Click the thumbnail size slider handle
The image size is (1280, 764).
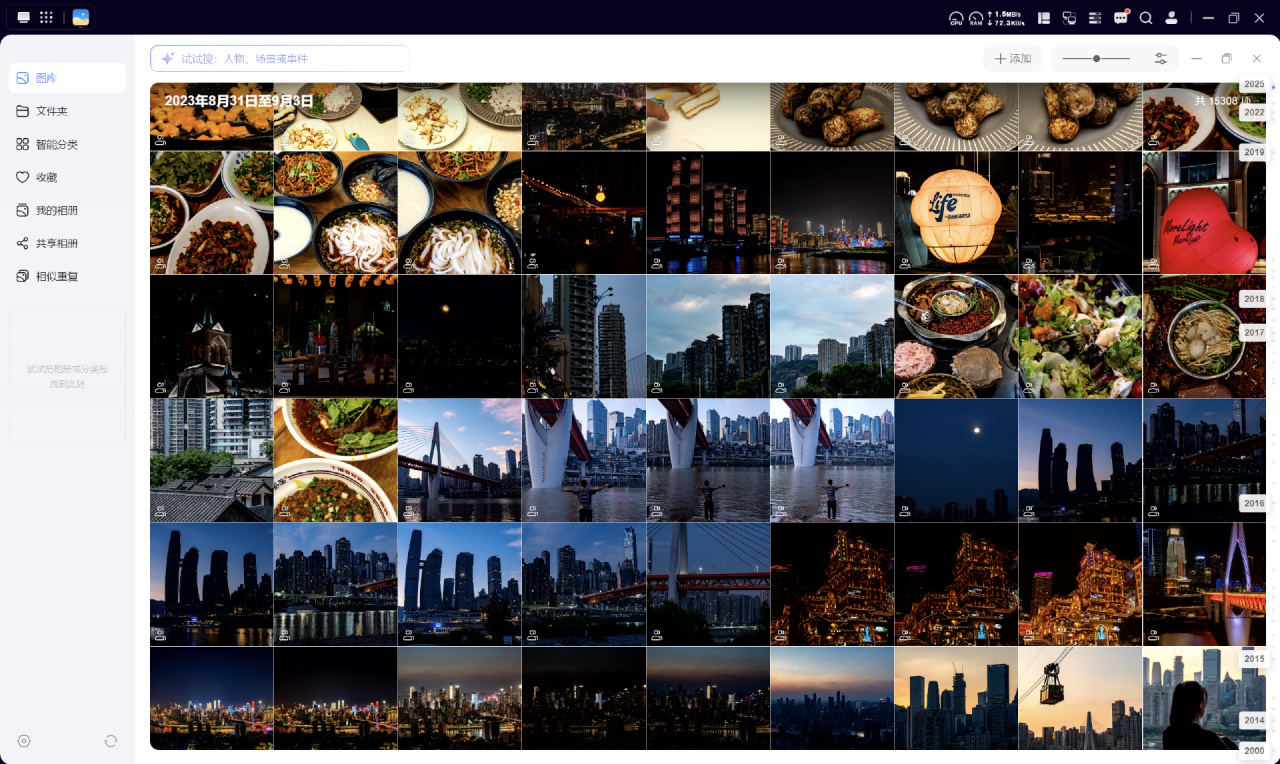(x=1097, y=59)
